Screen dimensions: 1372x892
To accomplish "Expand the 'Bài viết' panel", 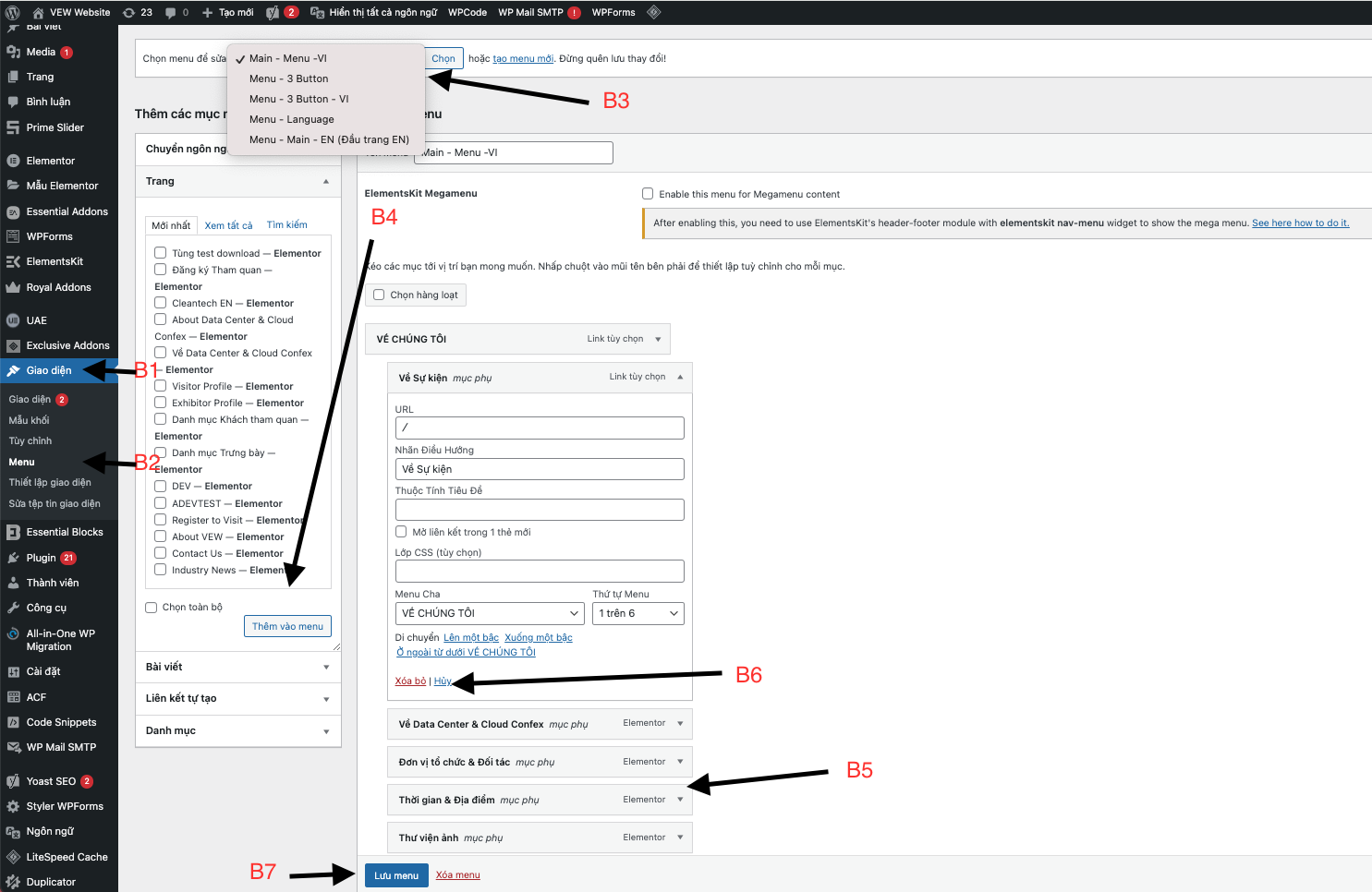I will point(237,667).
